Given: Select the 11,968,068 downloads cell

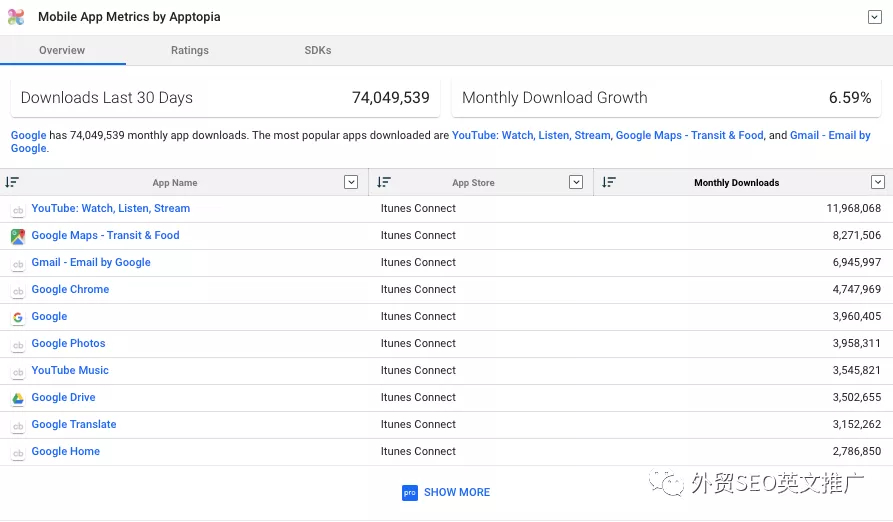Looking at the screenshot, I should (x=854, y=208).
